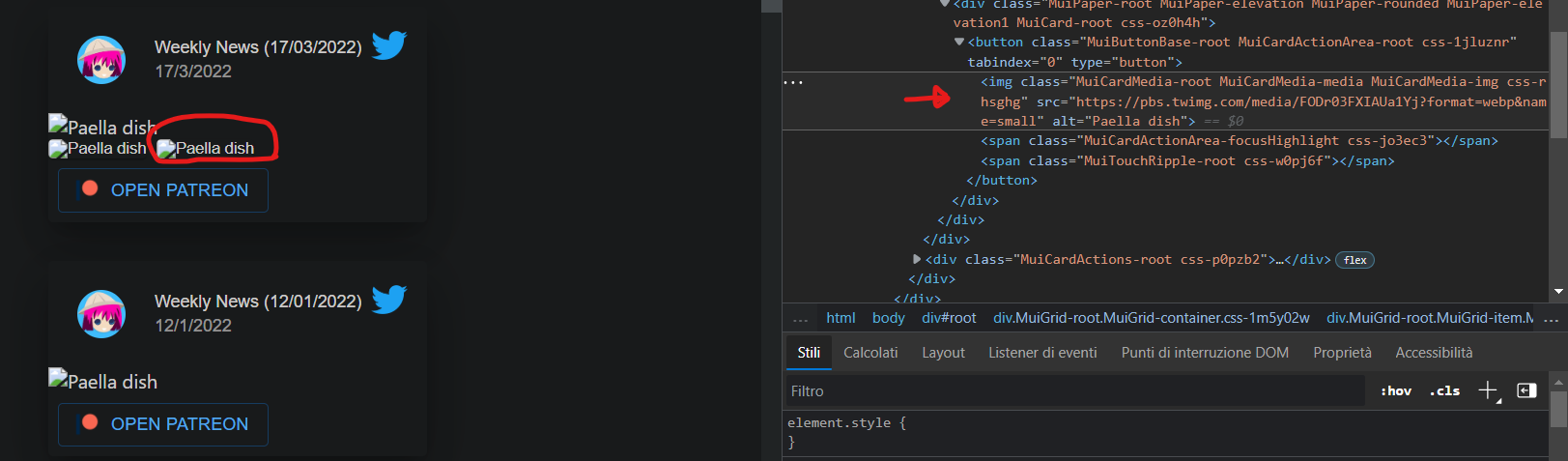The image size is (1568, 461).
Task: Switch to the Calcolati tab
Action: click(870, 353)
